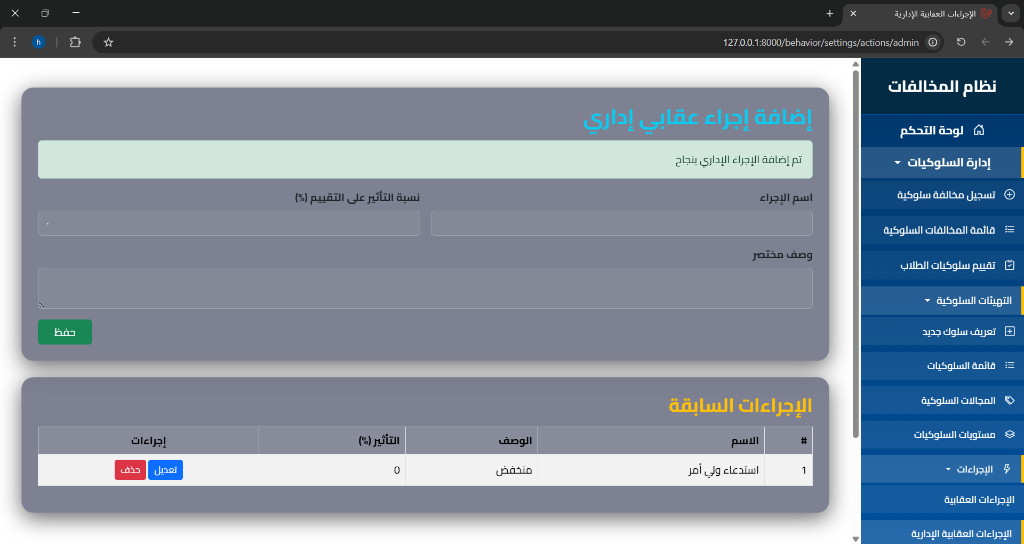Click the clipboard icon of تقييم سلوكيات الطلاب
This screenshot has height=544, width=1024.
pos(1009,265)
